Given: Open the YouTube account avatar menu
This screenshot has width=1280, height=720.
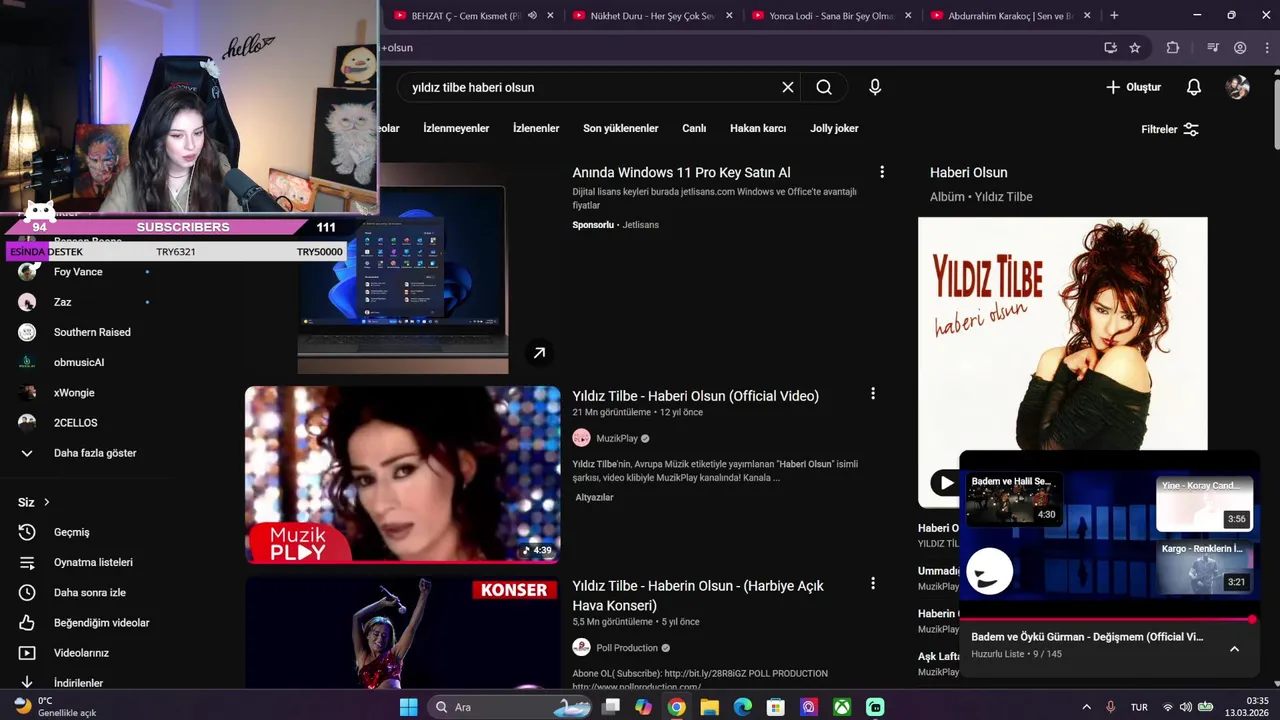Looking at the screenshot, I should tap(1237, 87).
